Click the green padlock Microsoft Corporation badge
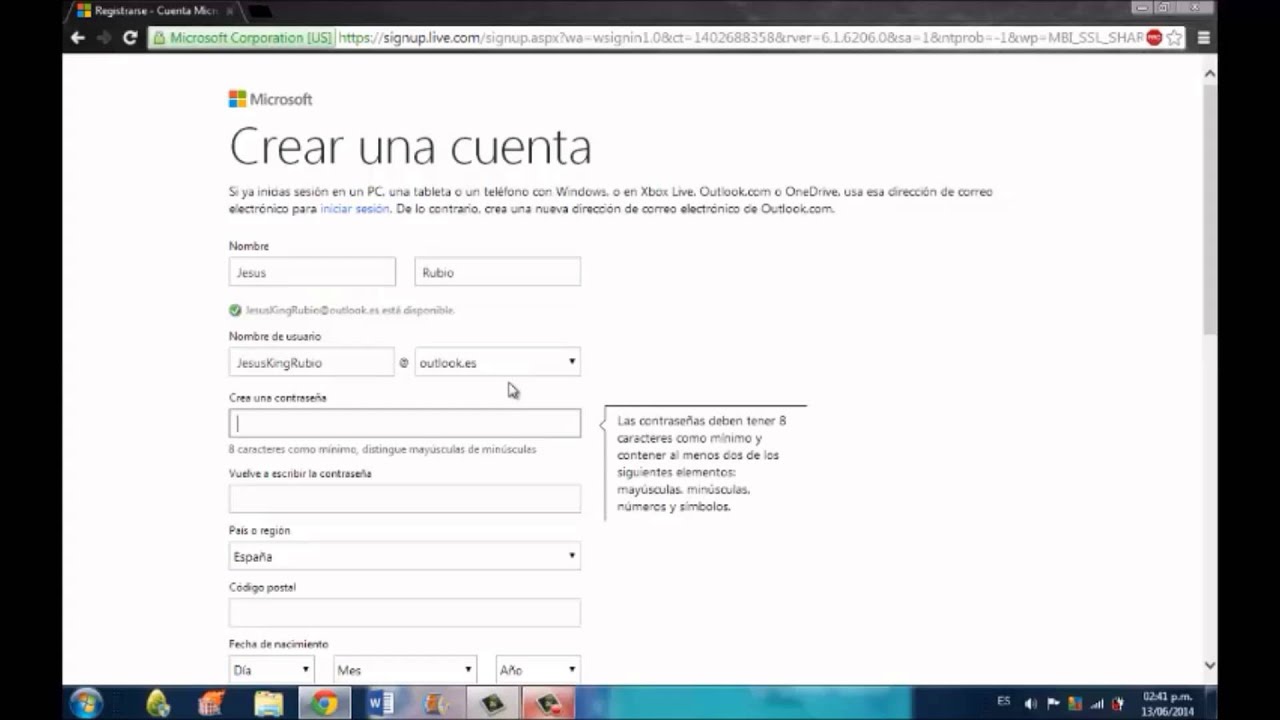The height and width of the screenshot is (720, 1280). click(x=242, y=38)
